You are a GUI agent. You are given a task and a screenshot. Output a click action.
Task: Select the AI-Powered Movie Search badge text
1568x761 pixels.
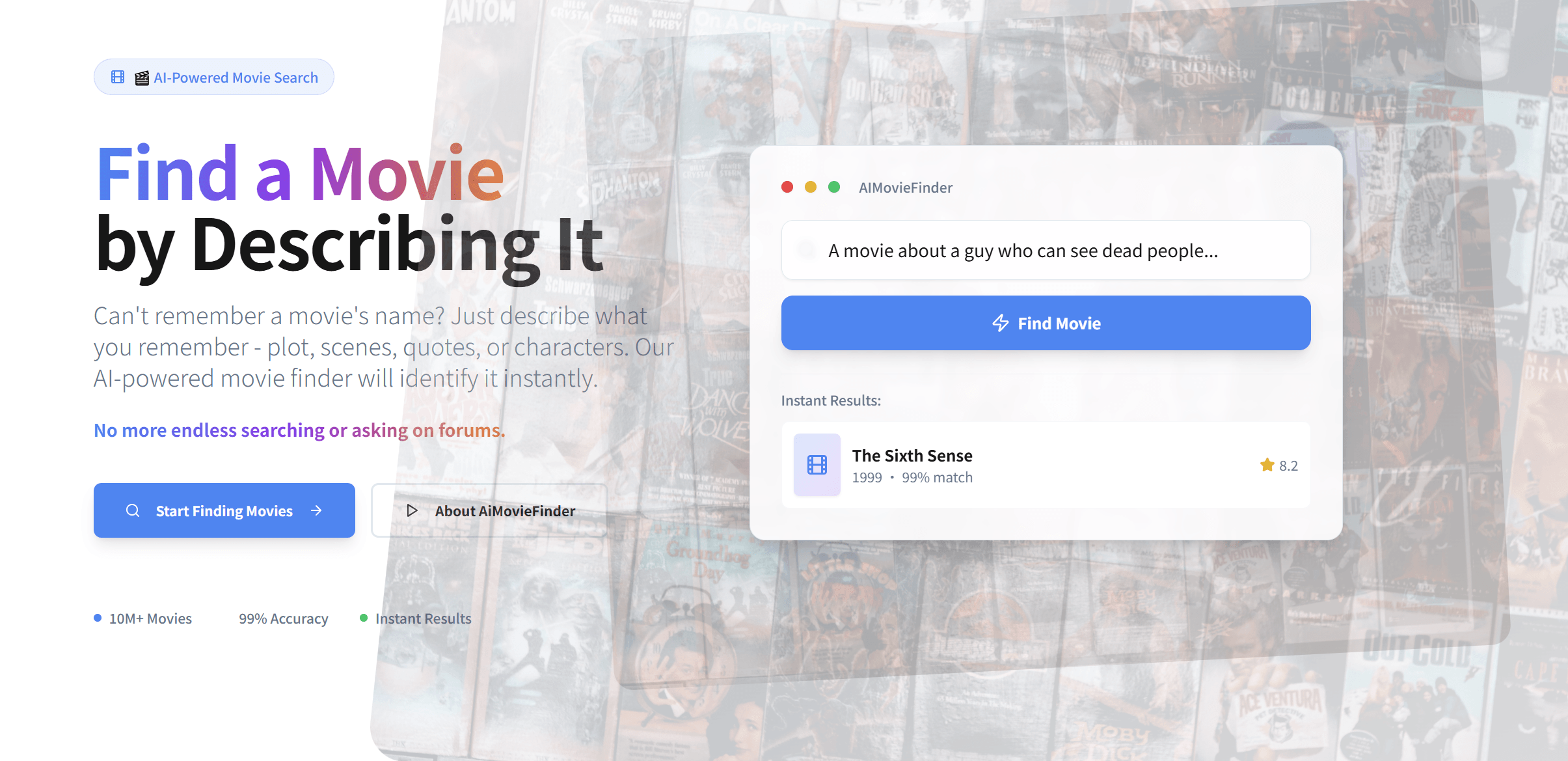236,77
